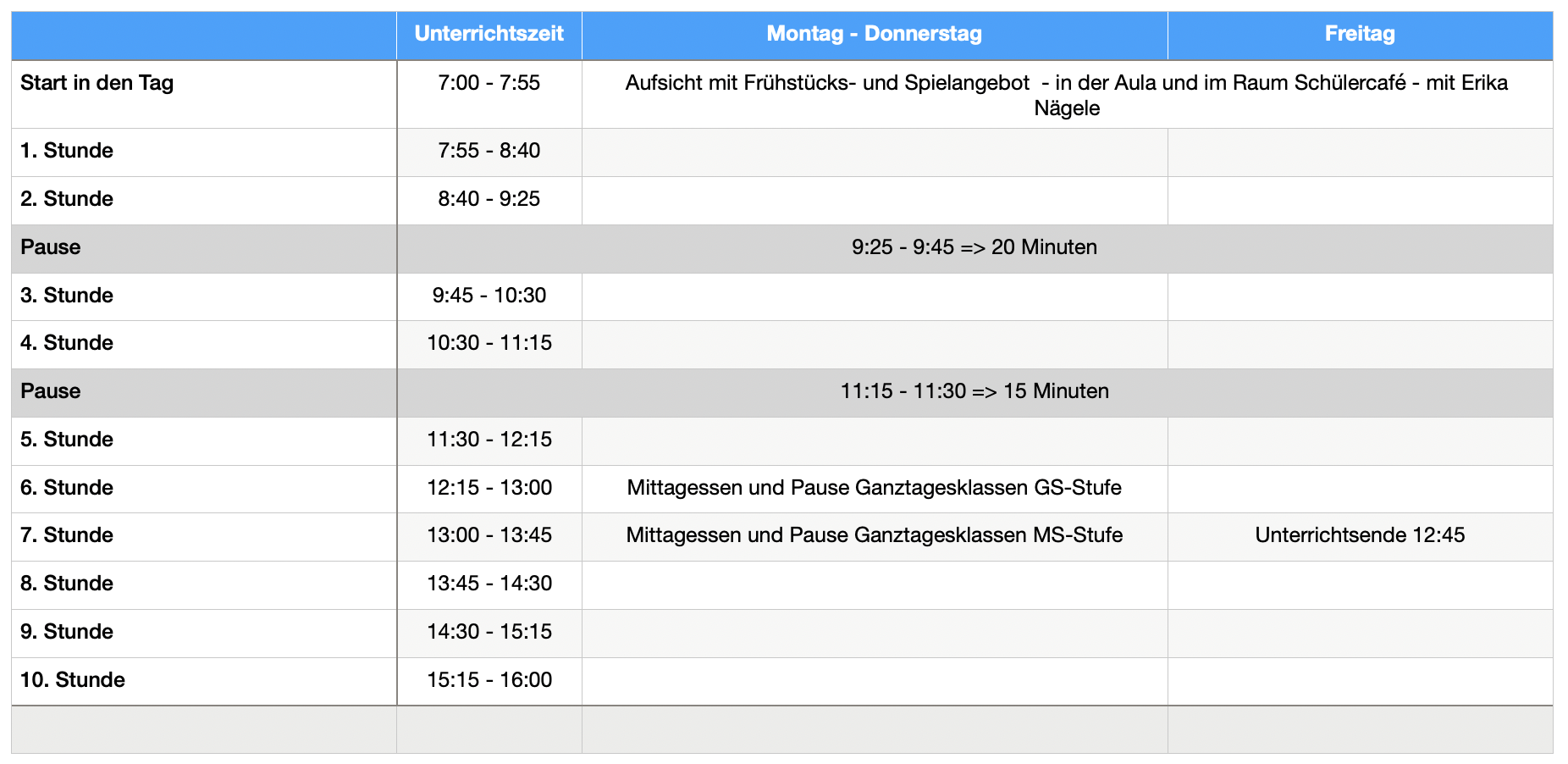Click the 3. Stunde row label
This screenshot has width=1568, height=764.
pos(204,296)
